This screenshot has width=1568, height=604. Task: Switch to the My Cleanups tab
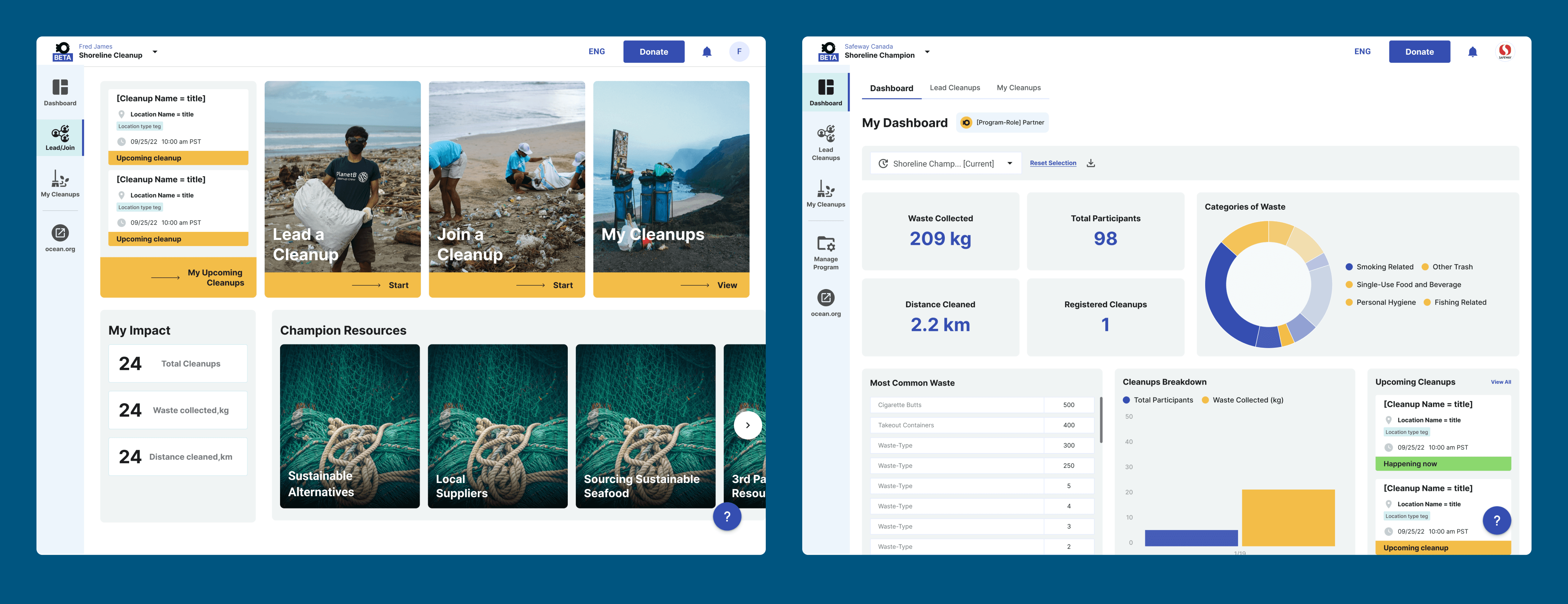point(1018,87)
